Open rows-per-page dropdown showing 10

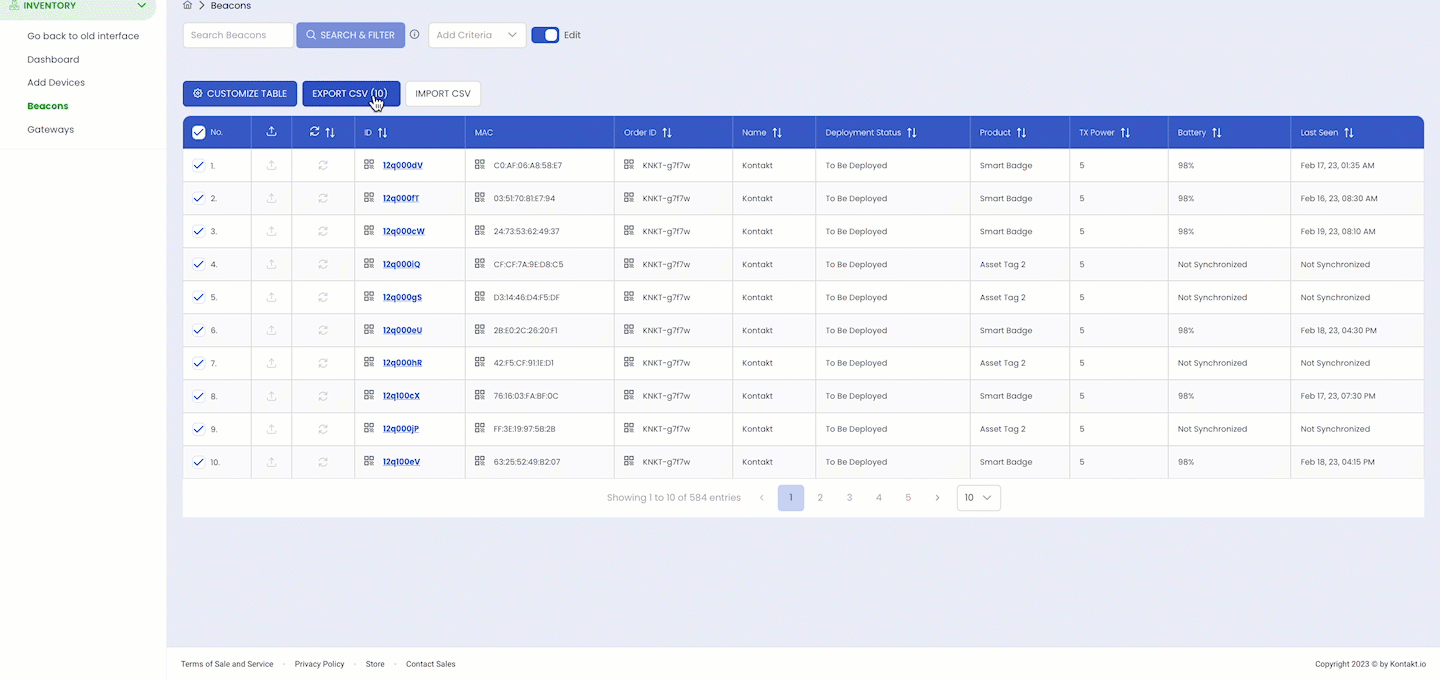pos(978,497)
